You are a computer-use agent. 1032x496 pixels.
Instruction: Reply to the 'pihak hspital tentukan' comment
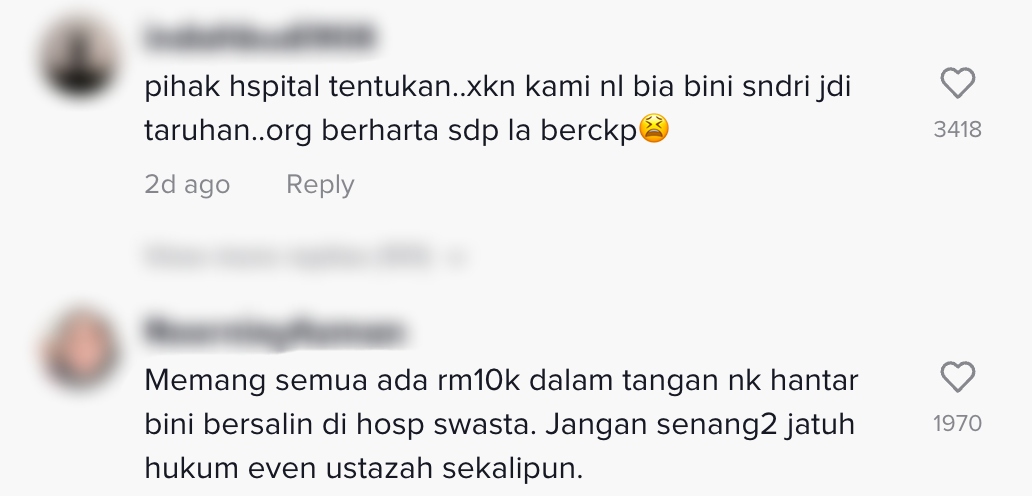click(x=320, y=184)
